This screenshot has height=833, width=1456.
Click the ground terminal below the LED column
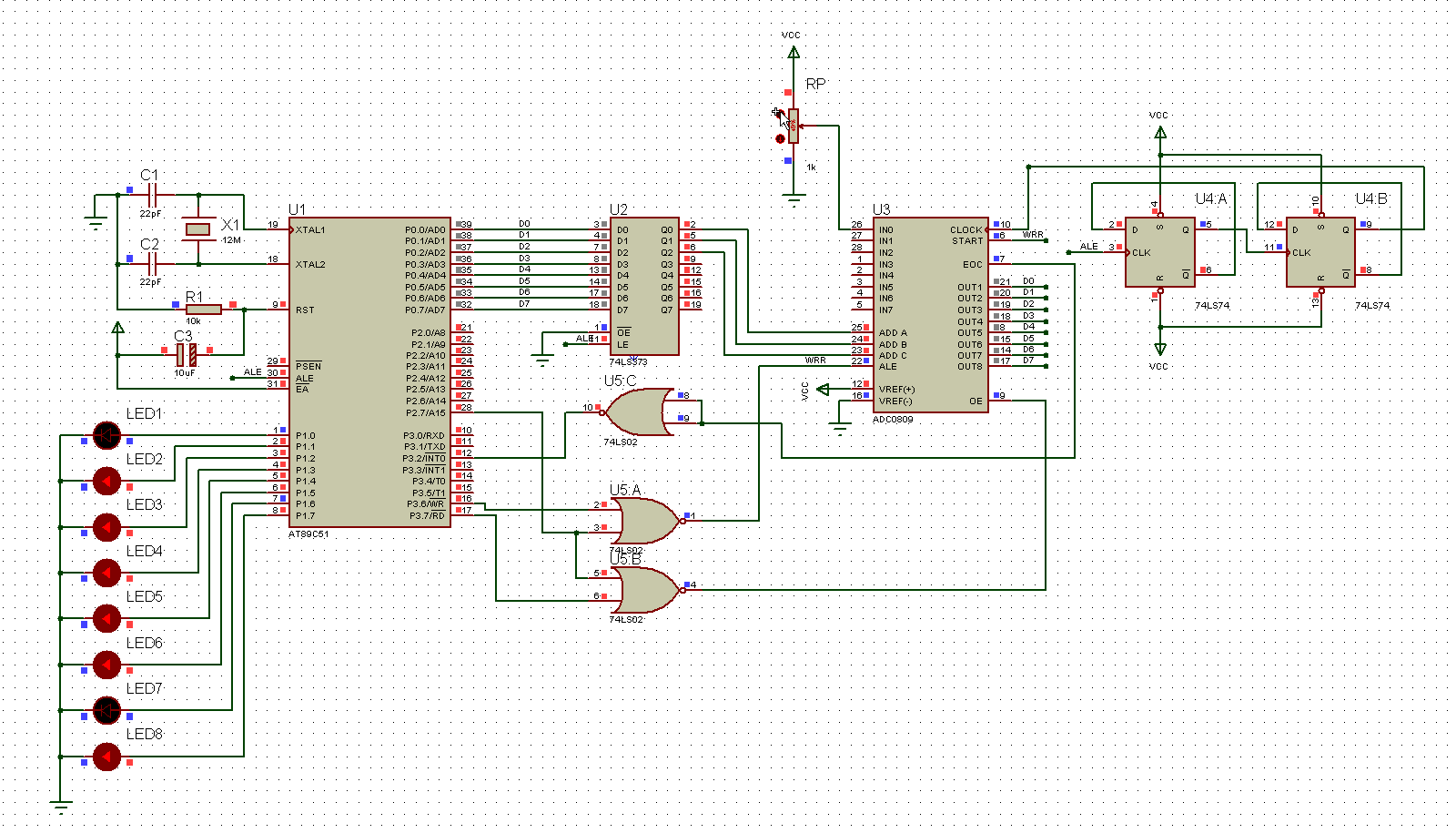[x=61, y=807]
